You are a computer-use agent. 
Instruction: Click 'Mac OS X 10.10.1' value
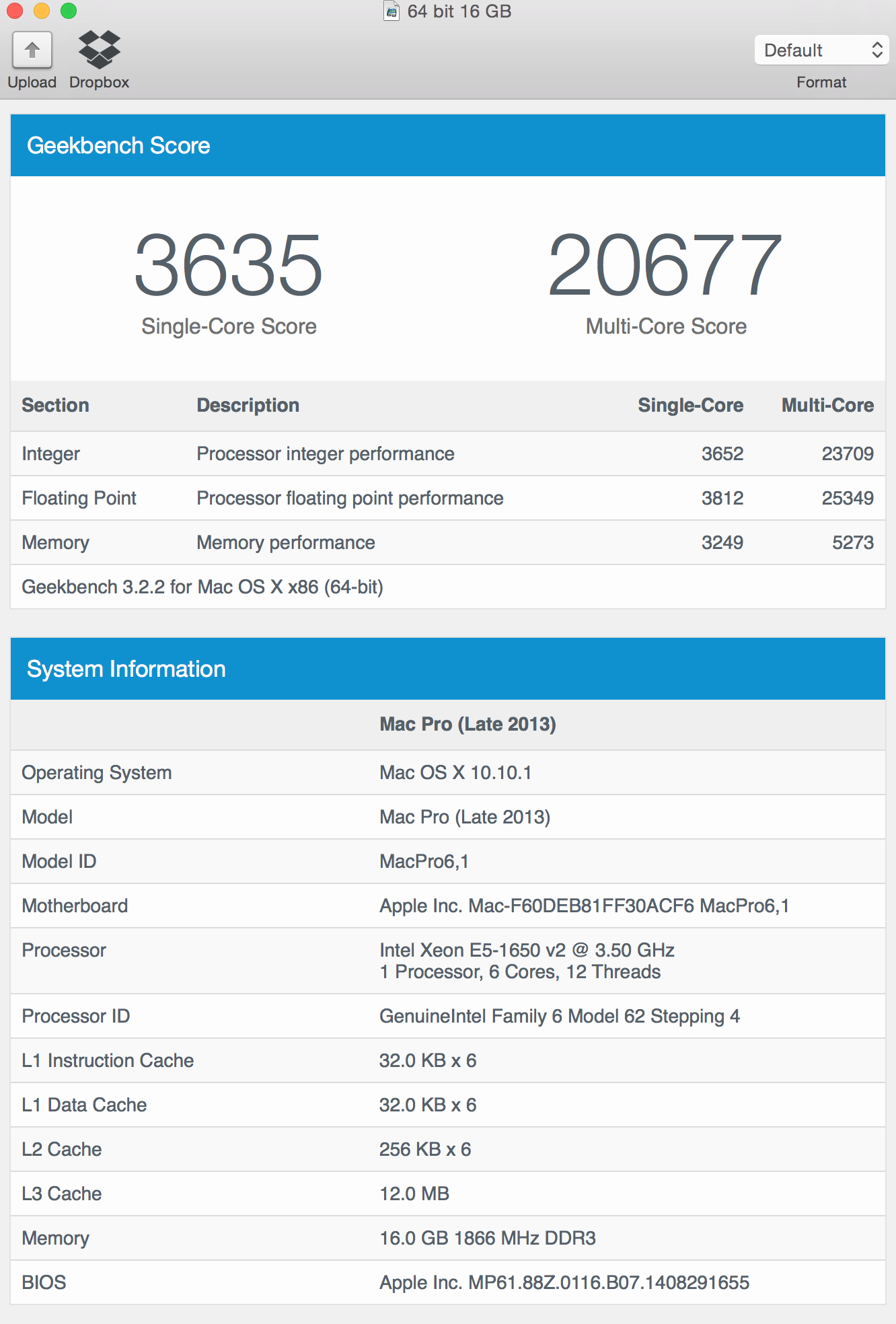(455, 772)
